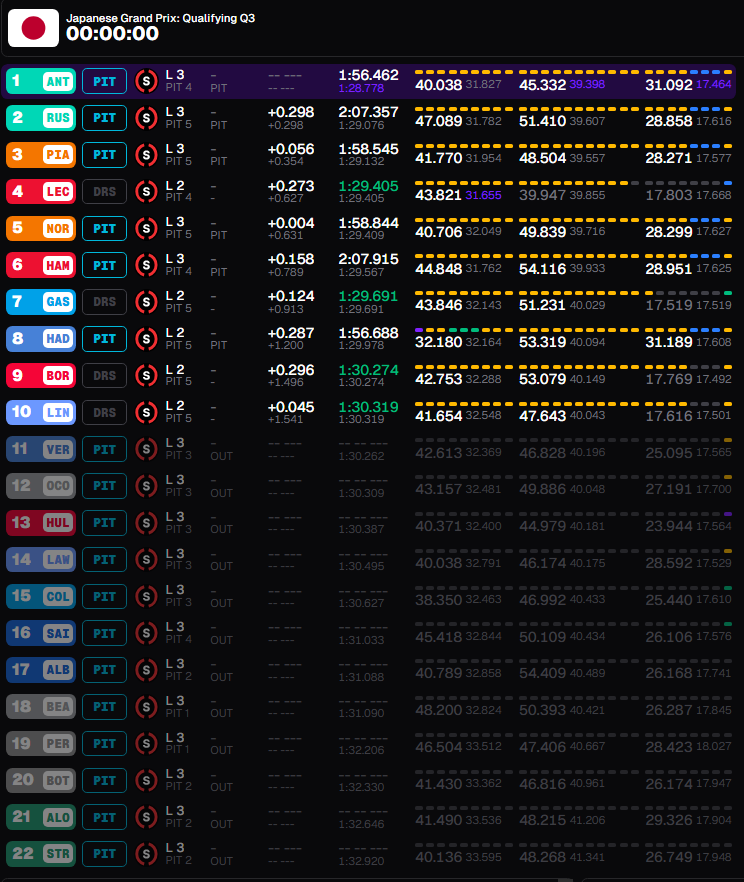This screenshot has height=882, width=744.
Task: Click soft tyre icon in SAI row
Action: pos(146,633)
